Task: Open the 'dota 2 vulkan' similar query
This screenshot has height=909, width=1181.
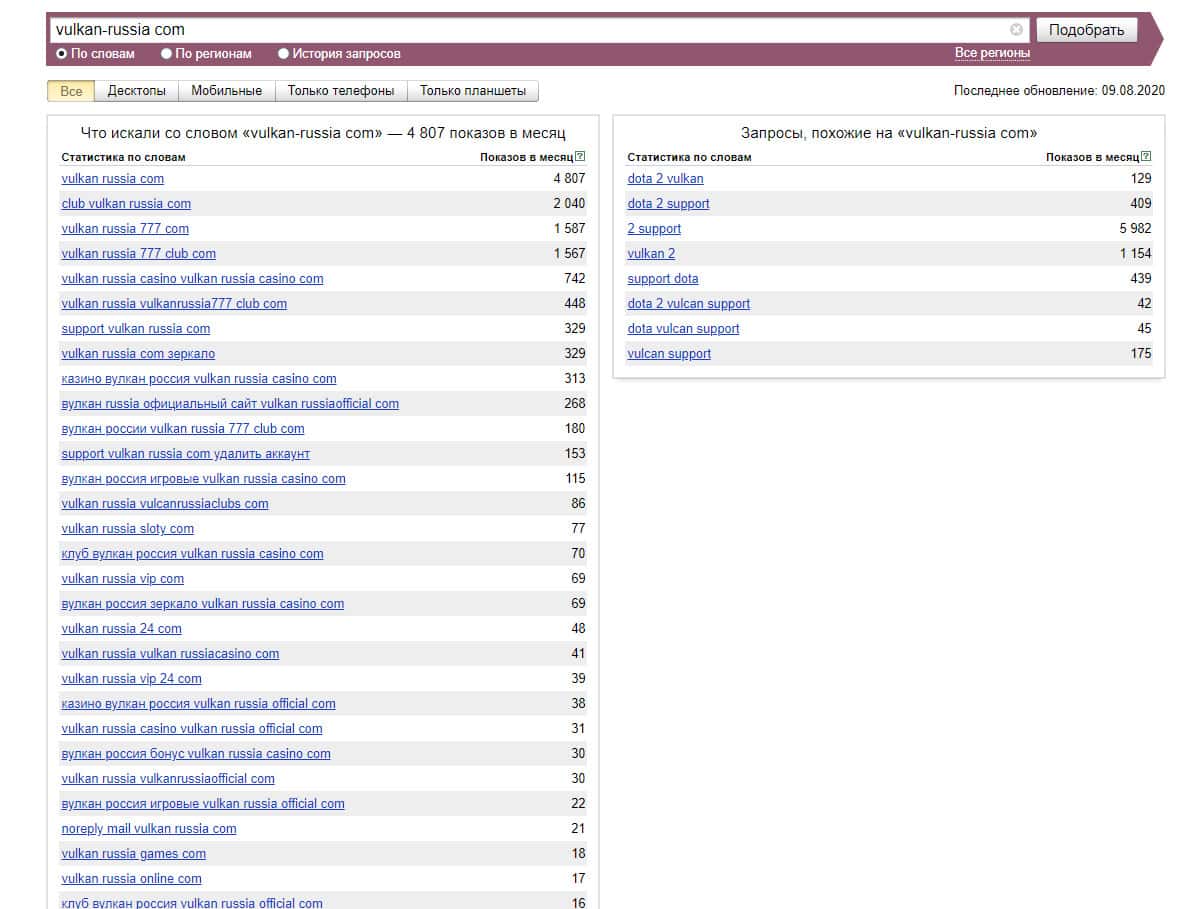Action: [x=665, y=179]
